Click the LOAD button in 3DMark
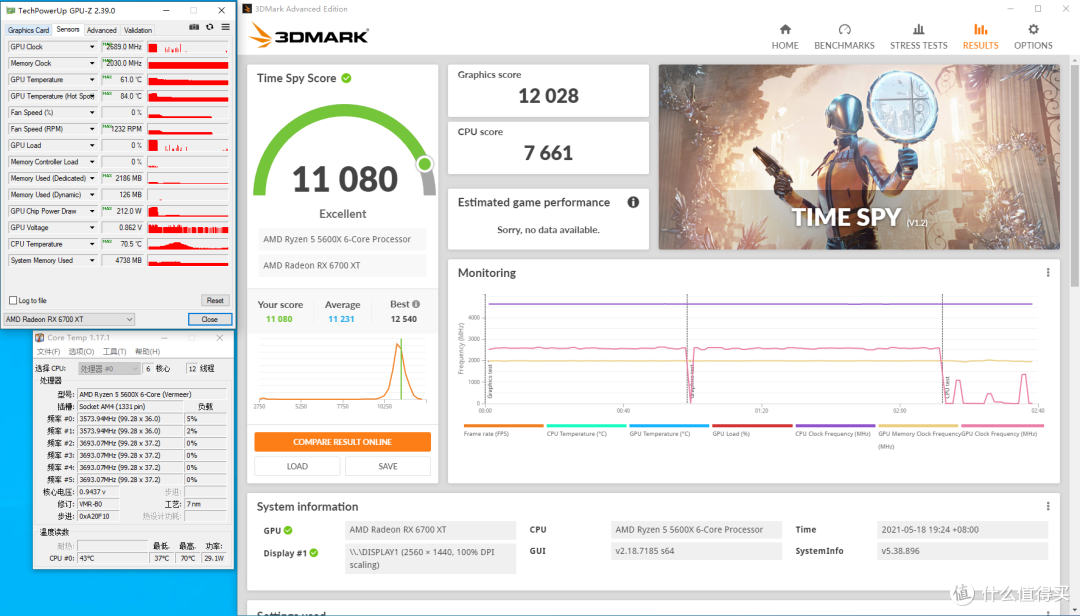The width and height of the screenshot is (1080, 616). pyautogui.click(x=297, y=466)
